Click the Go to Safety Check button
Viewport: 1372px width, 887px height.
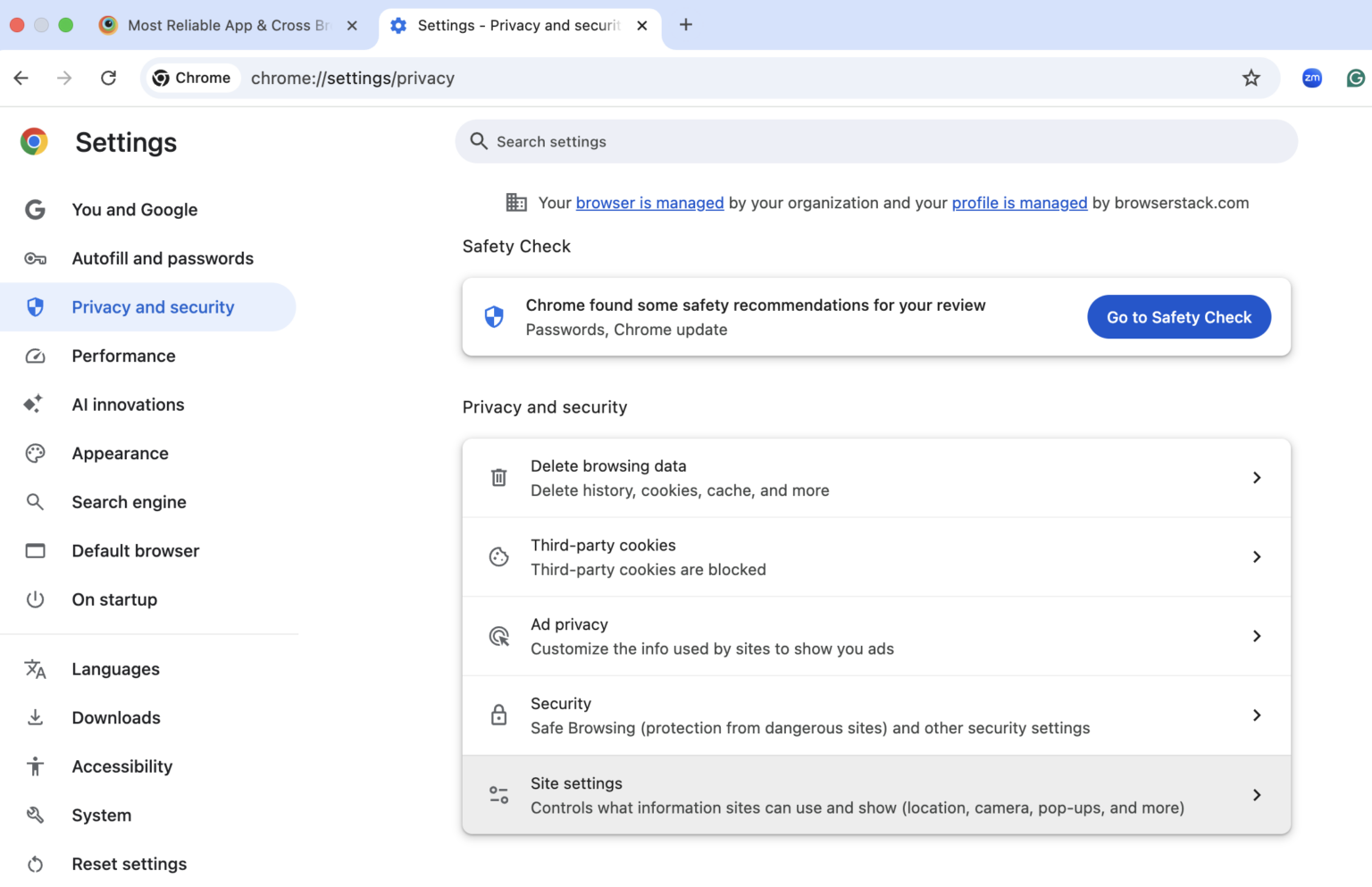click(x=1179, y=317)
